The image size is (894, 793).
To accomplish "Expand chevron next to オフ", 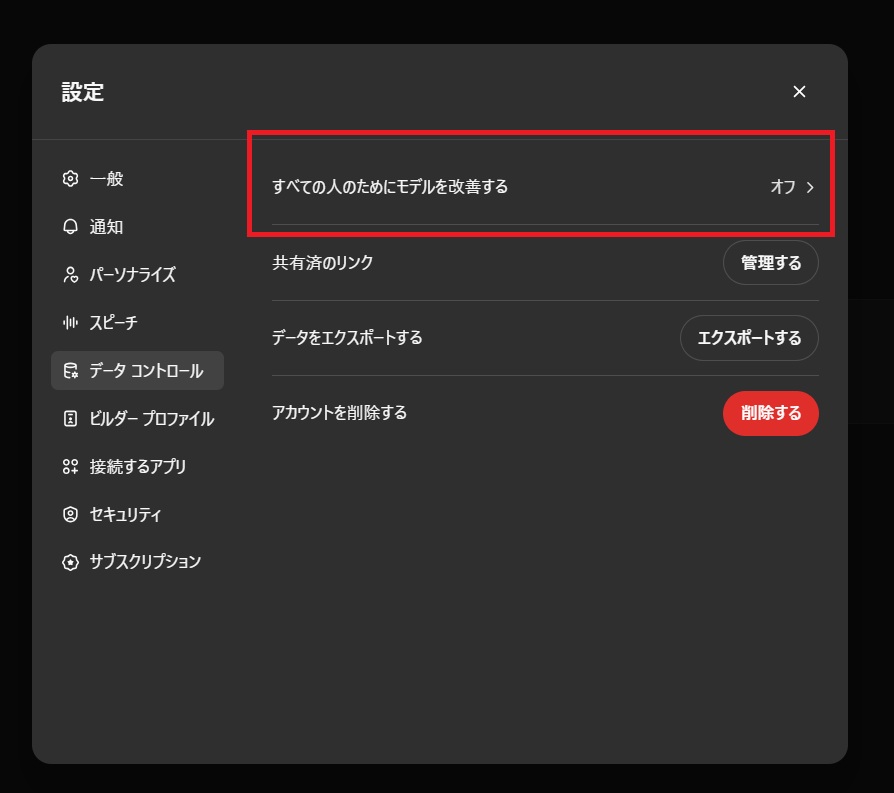I will (810, 187).
